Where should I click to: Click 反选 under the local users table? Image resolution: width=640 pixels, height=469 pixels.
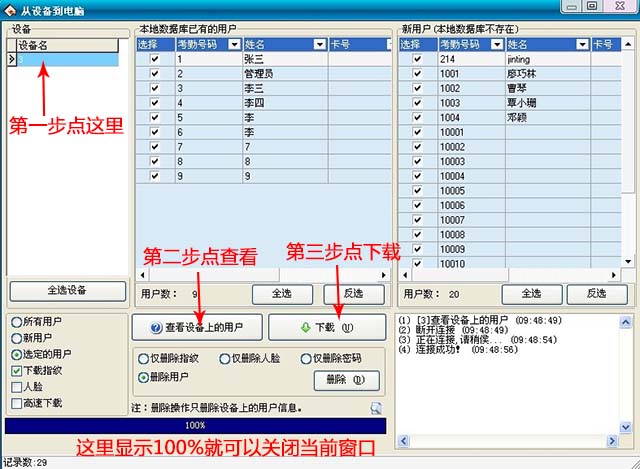click(353, 294)
